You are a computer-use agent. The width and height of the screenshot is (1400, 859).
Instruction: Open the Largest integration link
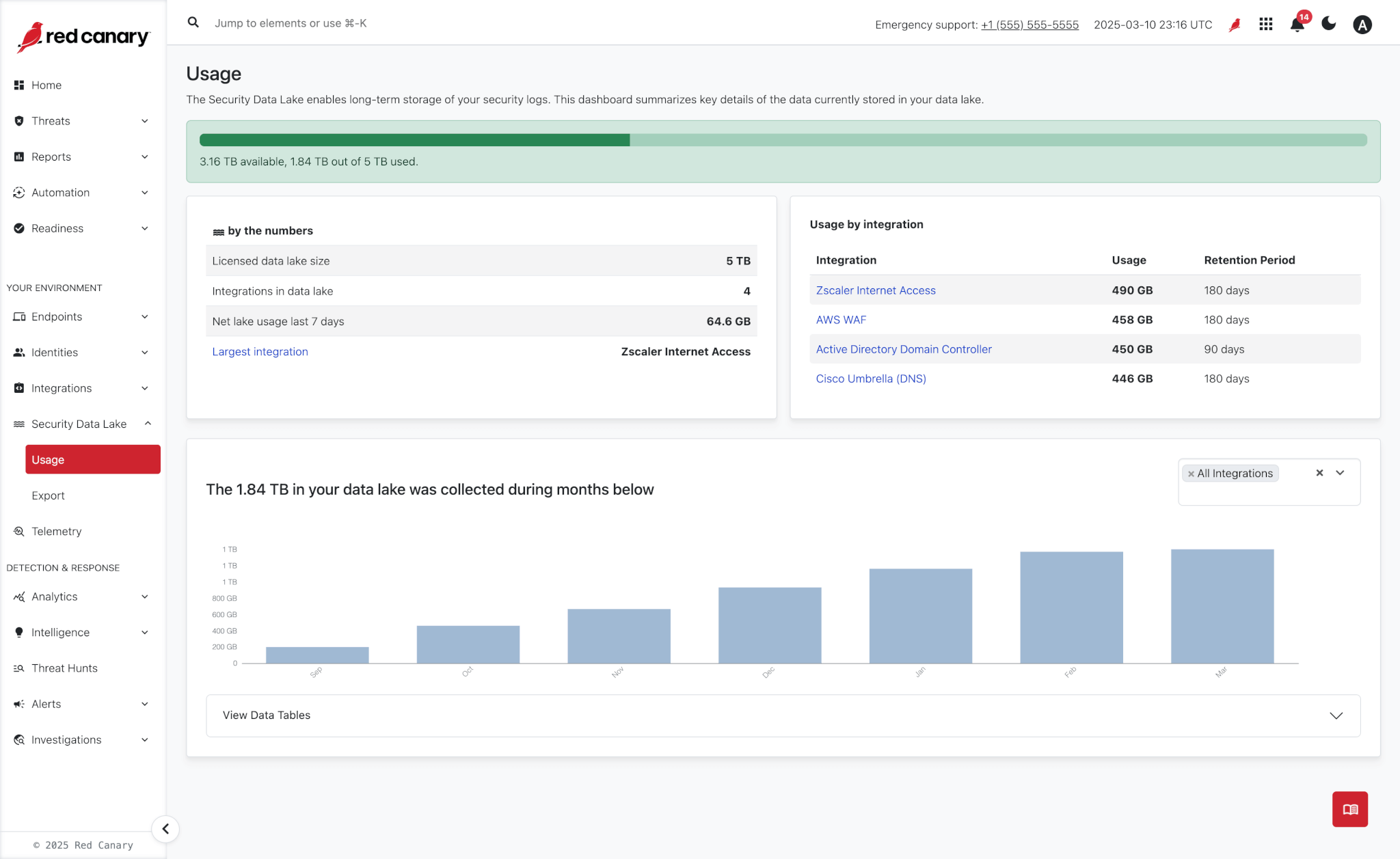click(x=260, y=351)
